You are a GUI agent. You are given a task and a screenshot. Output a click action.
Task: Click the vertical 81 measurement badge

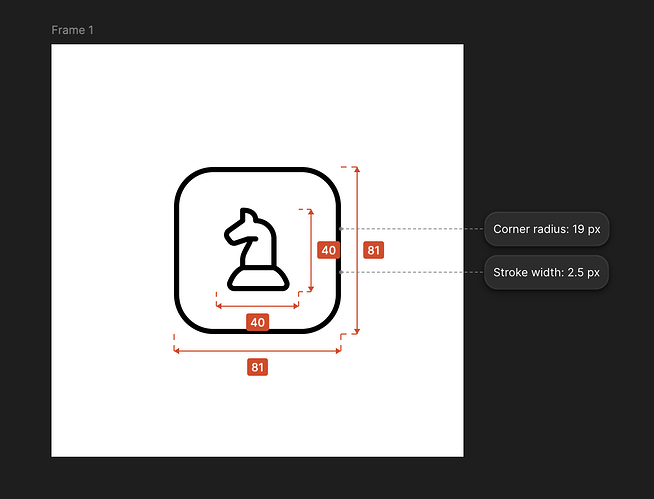373,250
